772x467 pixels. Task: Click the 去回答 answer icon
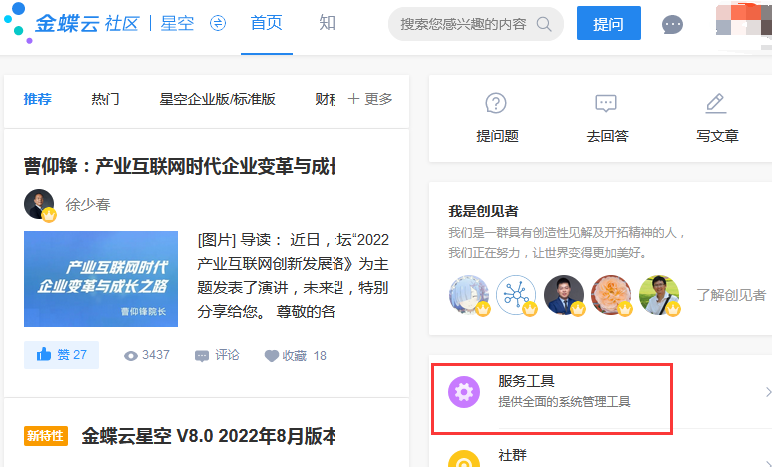pyautogui.click(x=606, y=103)
